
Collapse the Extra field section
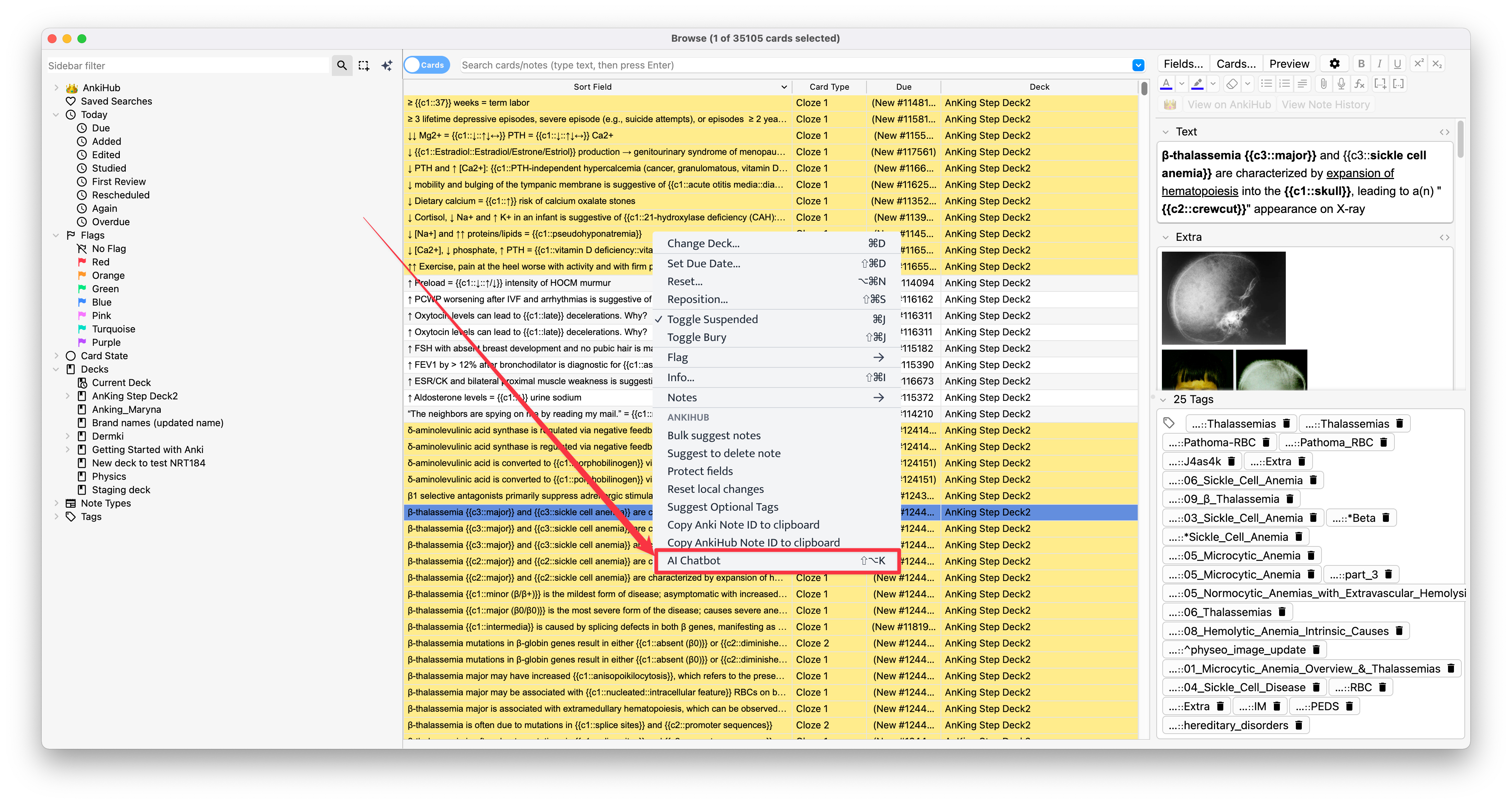pos(1166,237)
